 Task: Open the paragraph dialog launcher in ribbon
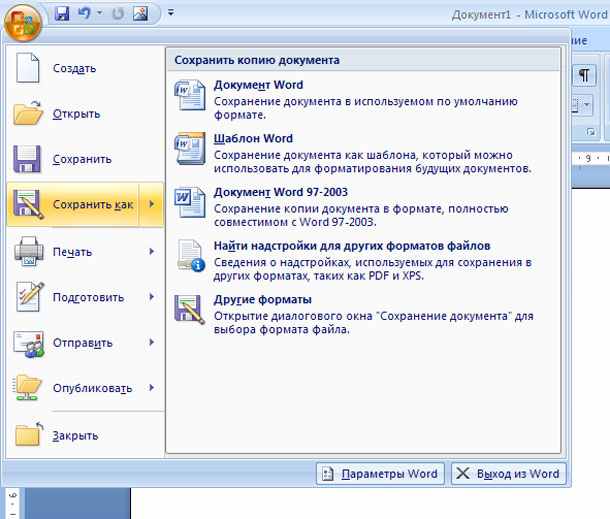[591, 132]
